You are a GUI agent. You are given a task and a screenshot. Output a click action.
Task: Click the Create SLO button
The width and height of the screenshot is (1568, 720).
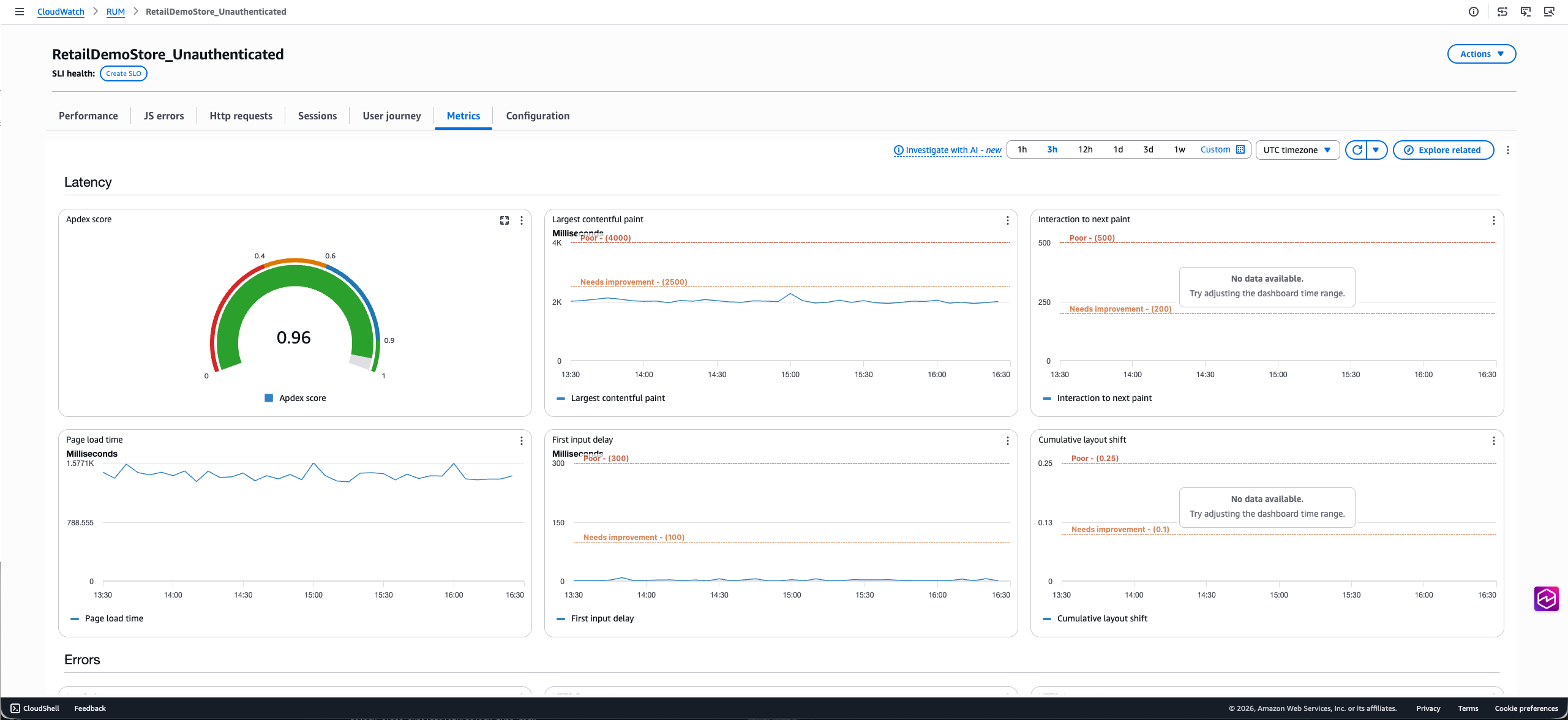pyautogui.click(x=124, y=73)
